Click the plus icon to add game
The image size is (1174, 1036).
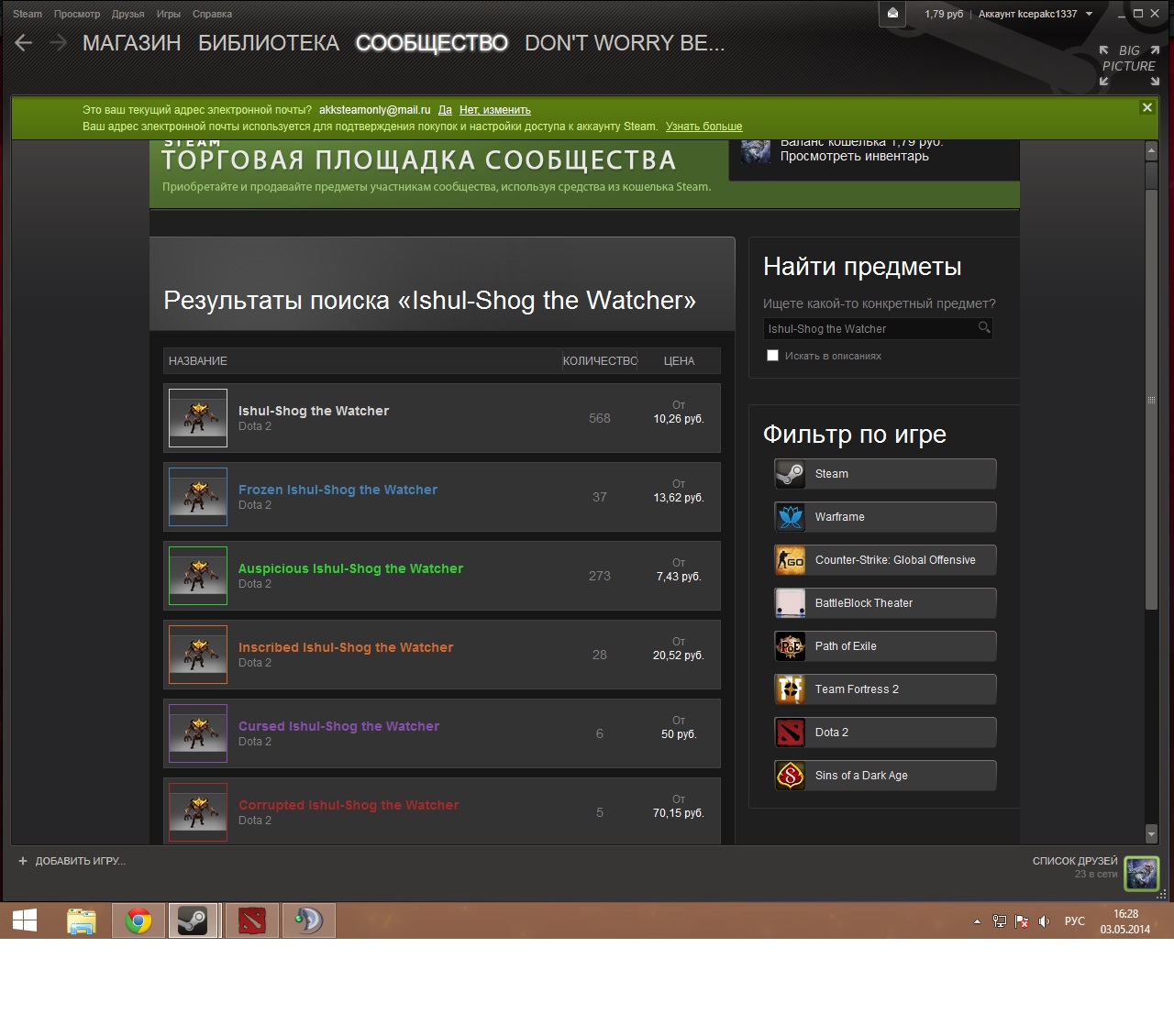23,861
